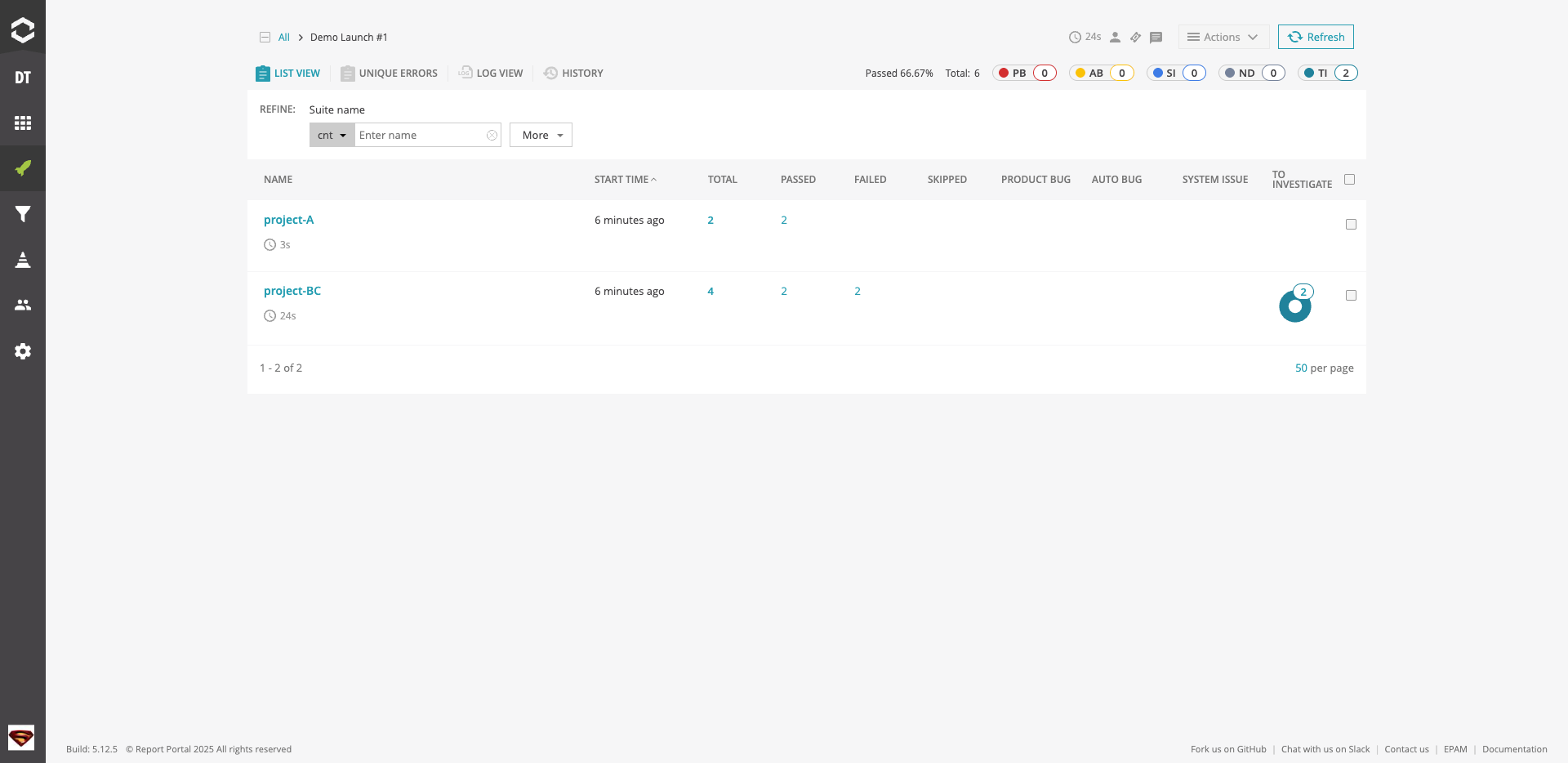Switch to the Unique Errors tab
1568x763 pixels.
pyautogui.click(x=390, y=74)
